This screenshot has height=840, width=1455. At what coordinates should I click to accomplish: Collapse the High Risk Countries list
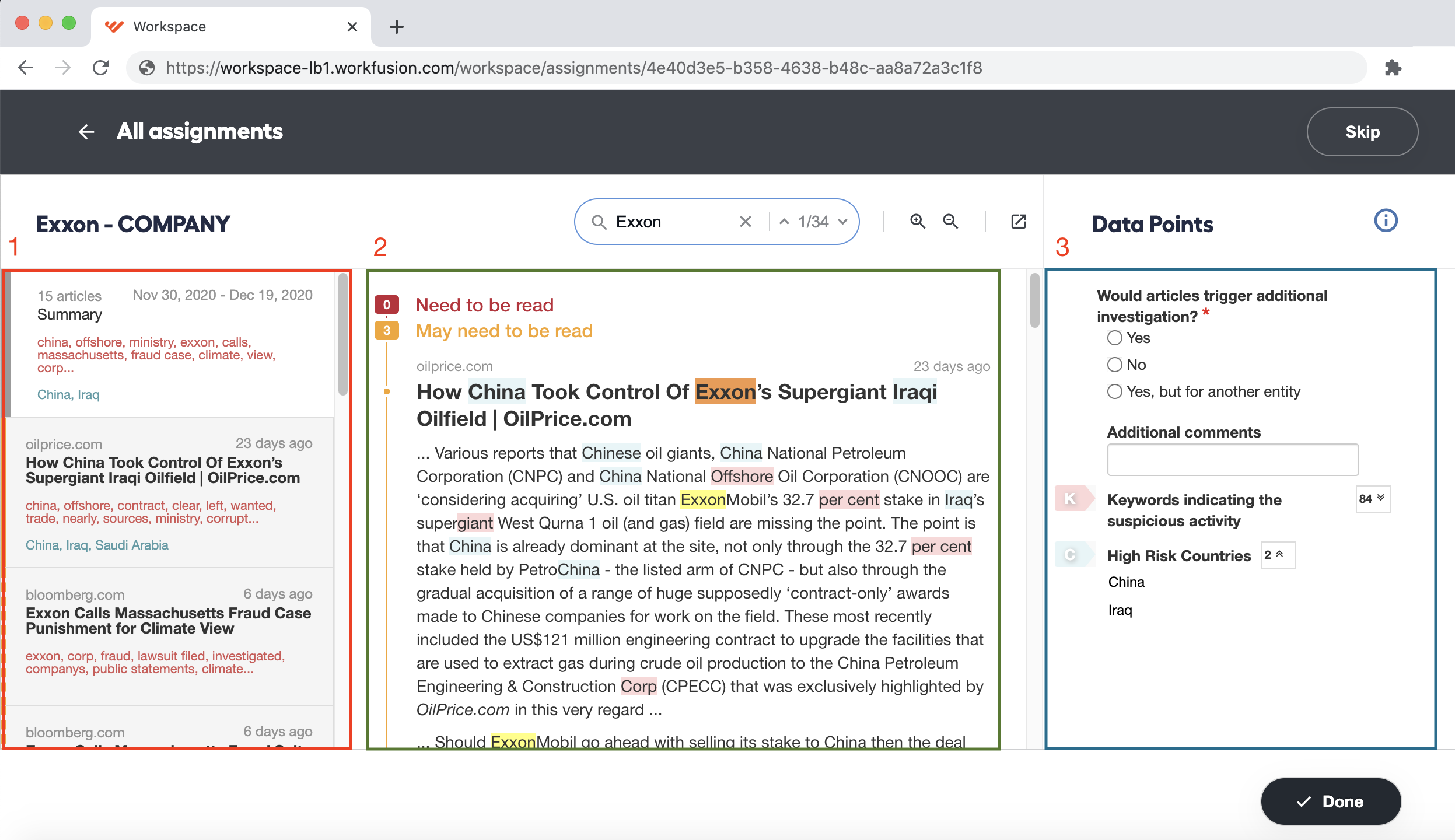click(x=1278, y=555)
